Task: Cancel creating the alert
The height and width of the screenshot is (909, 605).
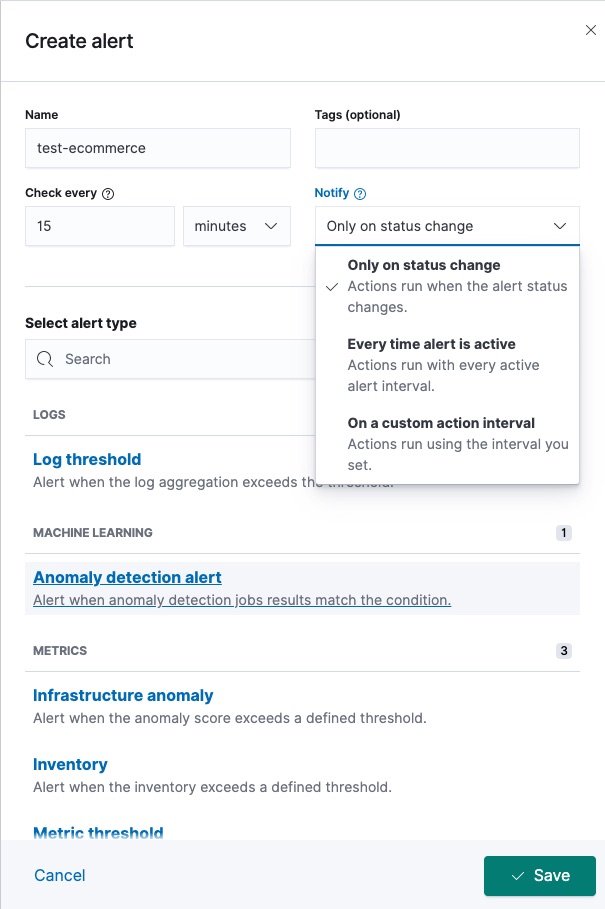Action: (59, 875)
